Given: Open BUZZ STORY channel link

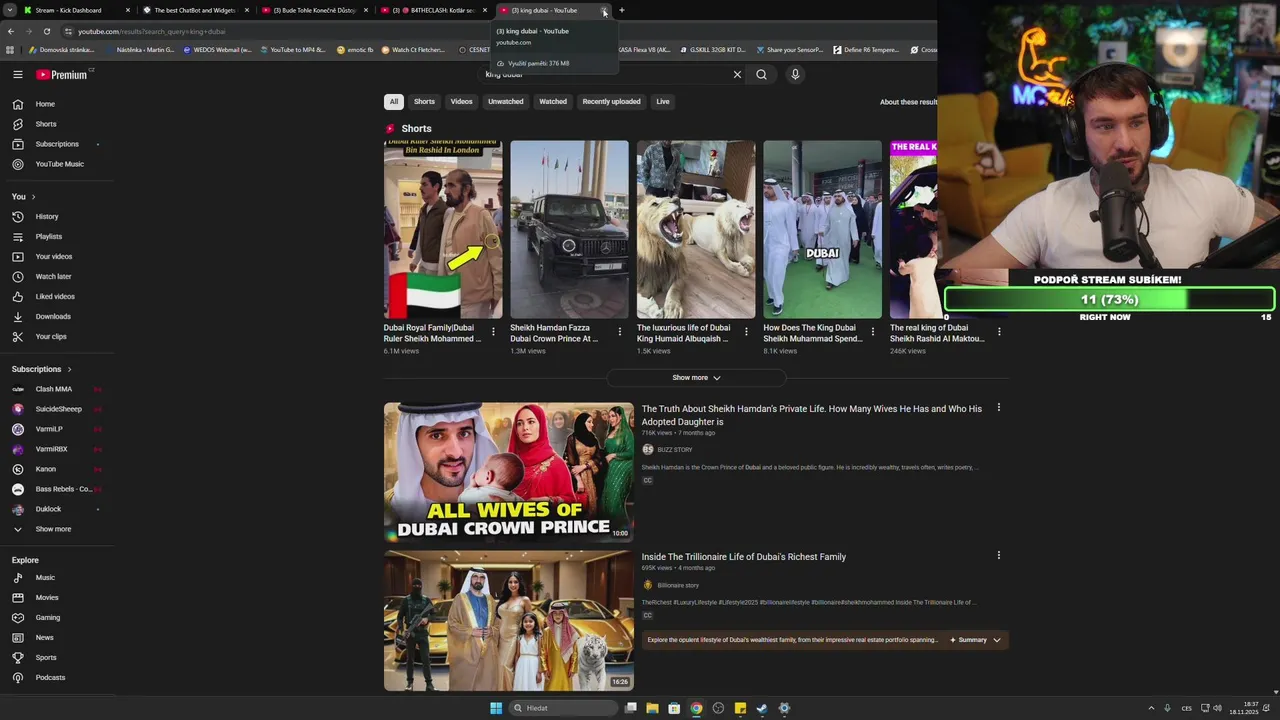Looking at the screenshot, I should [x=675, y=450].
